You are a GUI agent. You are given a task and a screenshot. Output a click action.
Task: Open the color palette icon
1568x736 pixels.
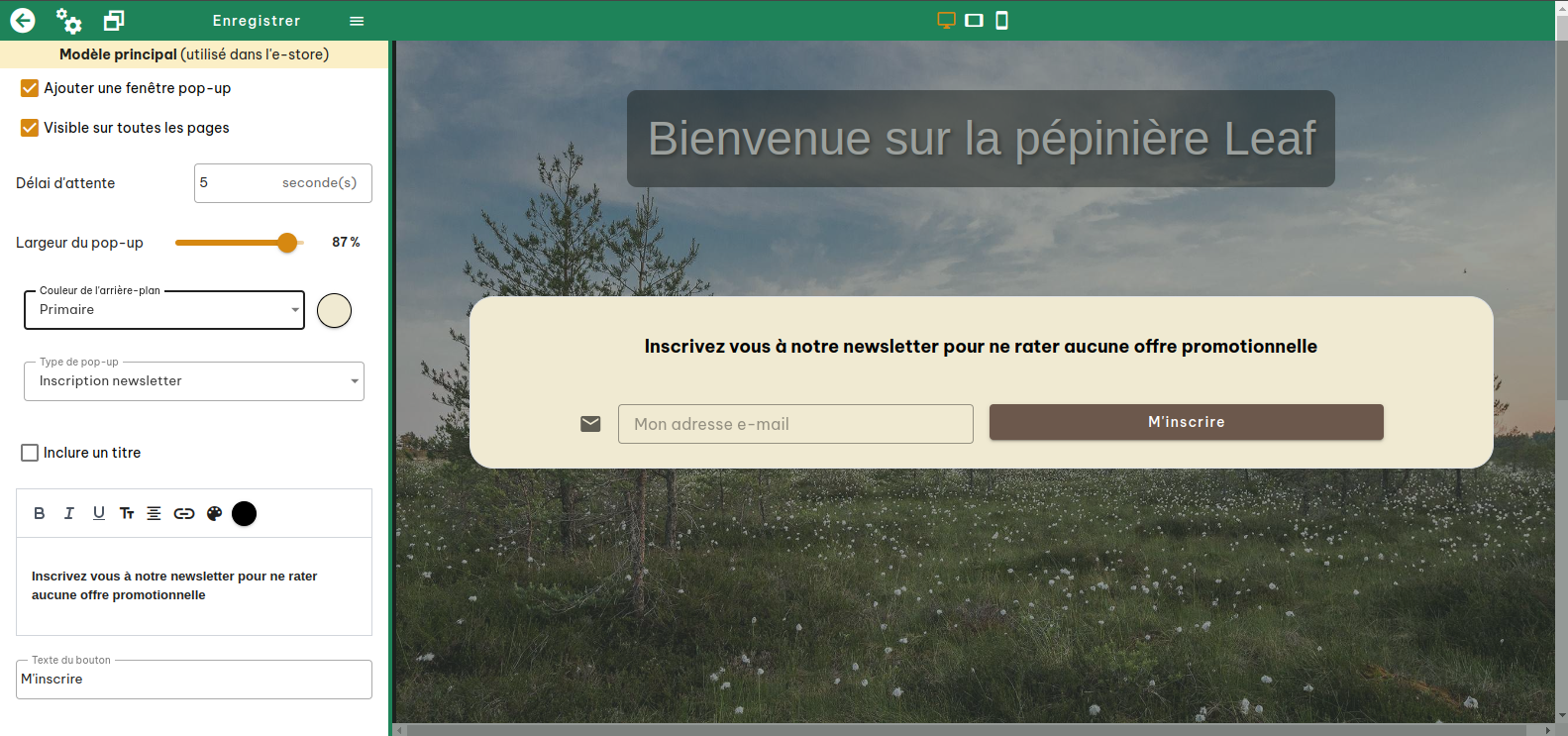click(214, 513)
